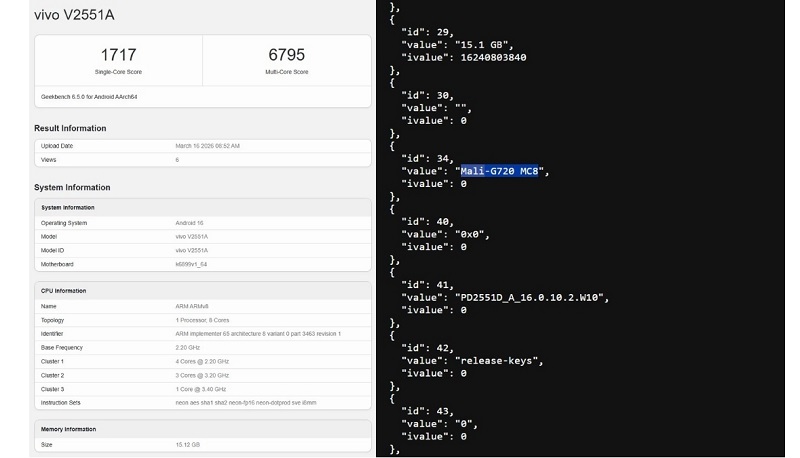The image size is (800, 458).
Task: Select the JSON ivalue 16240803840
Action: (x=493, y=58)
